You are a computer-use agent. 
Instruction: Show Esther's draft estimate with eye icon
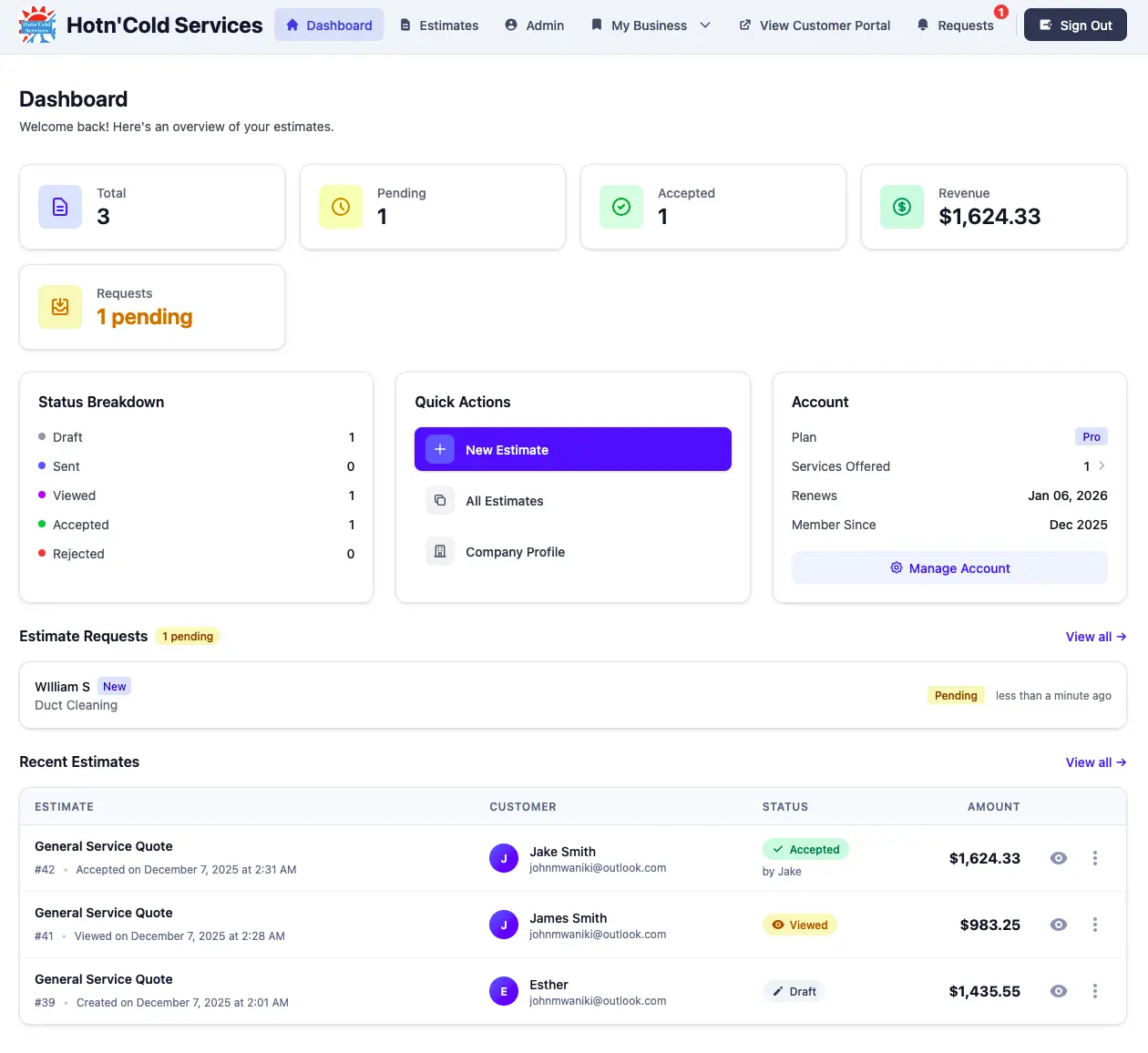(x=1058, y=991)
